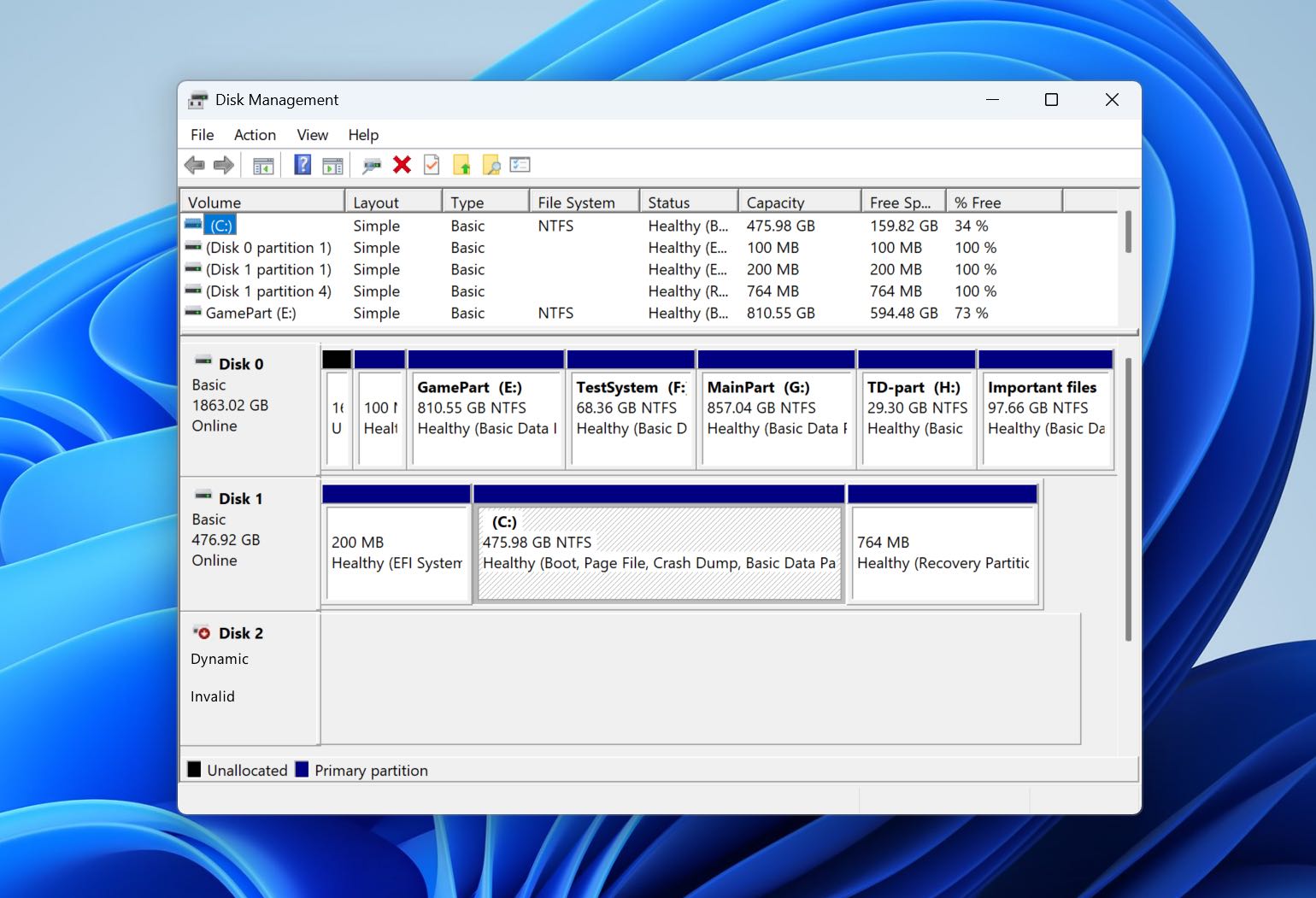
Task: Select the C: partition block on Disk 1
Action: pos(658,552)
